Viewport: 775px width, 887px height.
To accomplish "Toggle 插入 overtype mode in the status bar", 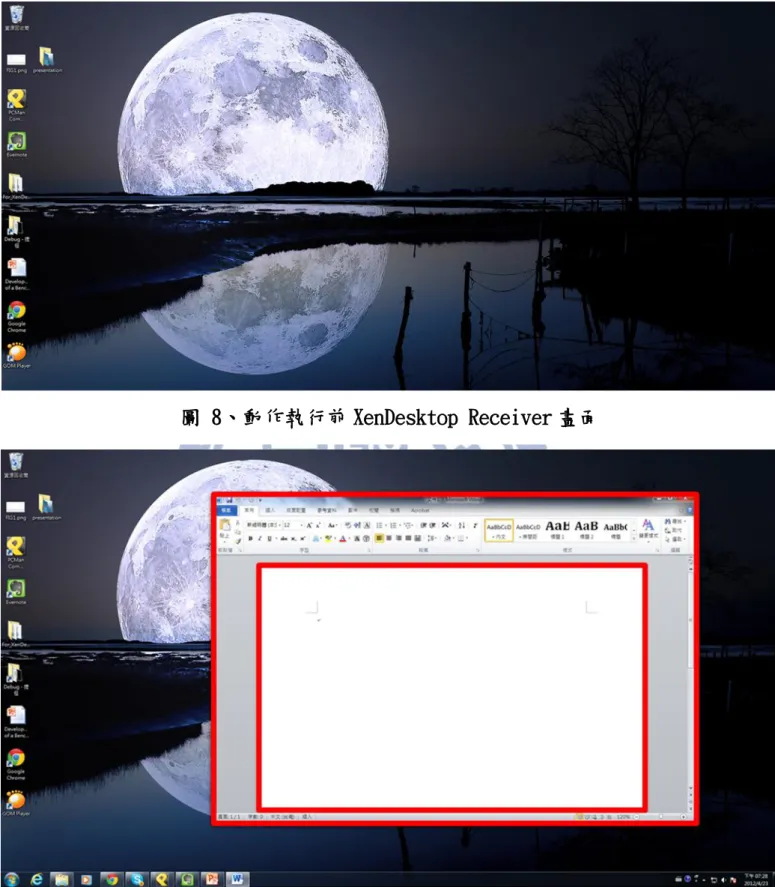I will click(x=307, y=816).
